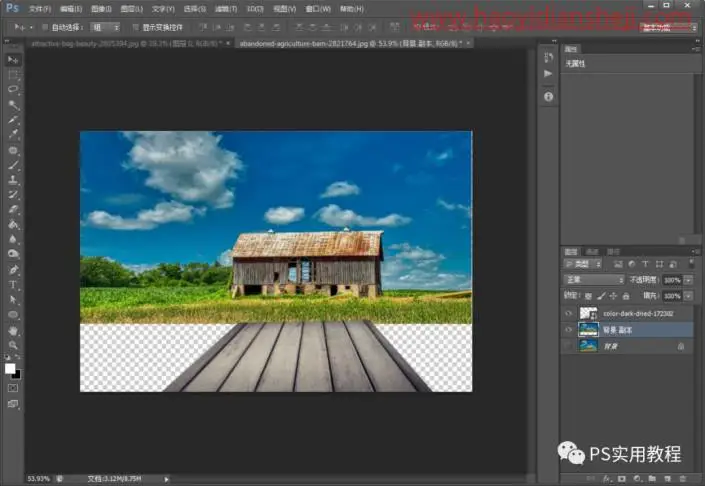Select the Zoom tool
The image size is (705, 486).
point(13,345)
